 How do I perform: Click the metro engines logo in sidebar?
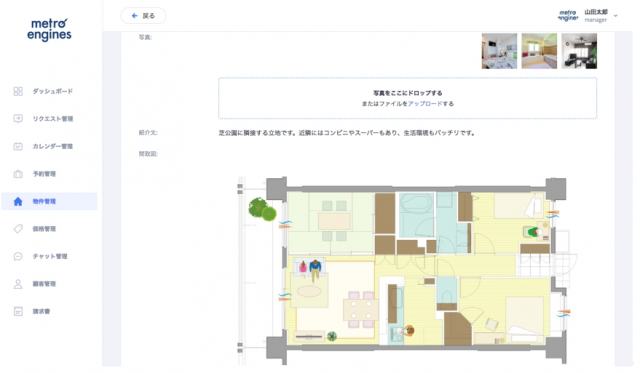[x=49, y=30]
